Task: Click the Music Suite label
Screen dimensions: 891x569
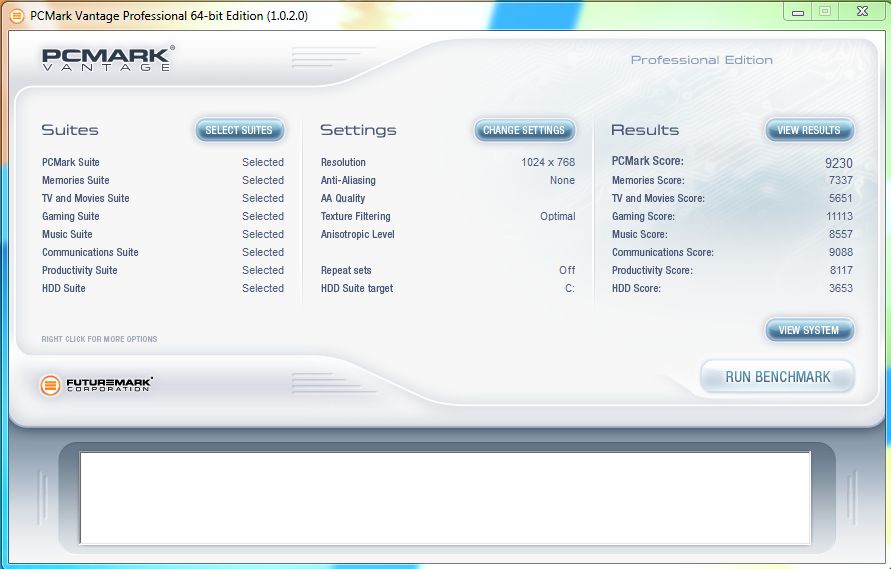Action: 67,234
